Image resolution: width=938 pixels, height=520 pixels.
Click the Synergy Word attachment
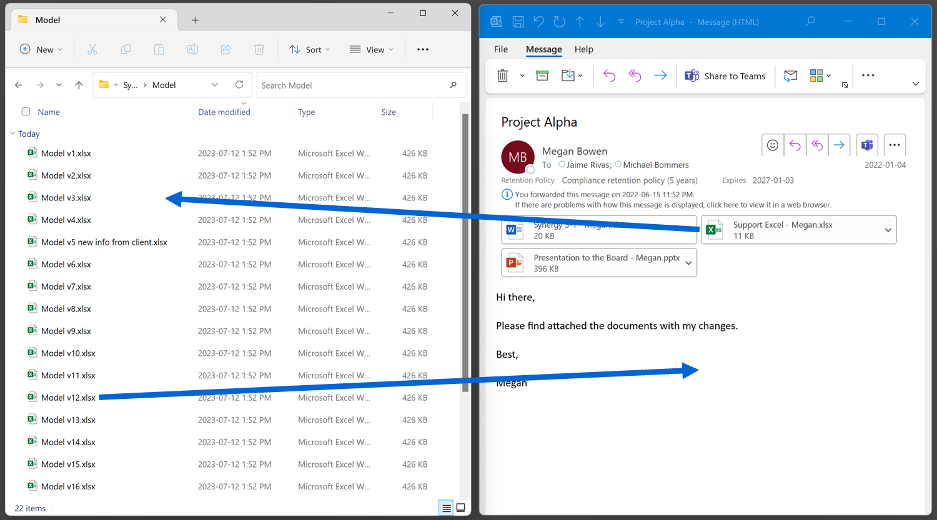point(599,230)
